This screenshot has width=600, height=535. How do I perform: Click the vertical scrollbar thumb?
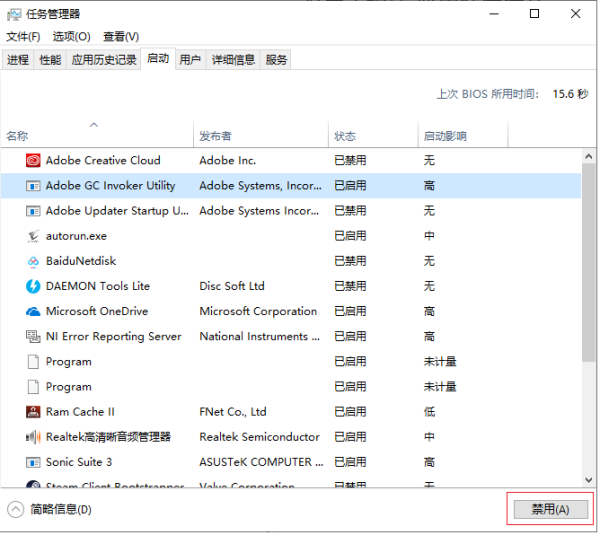click(x=590, y=263)
